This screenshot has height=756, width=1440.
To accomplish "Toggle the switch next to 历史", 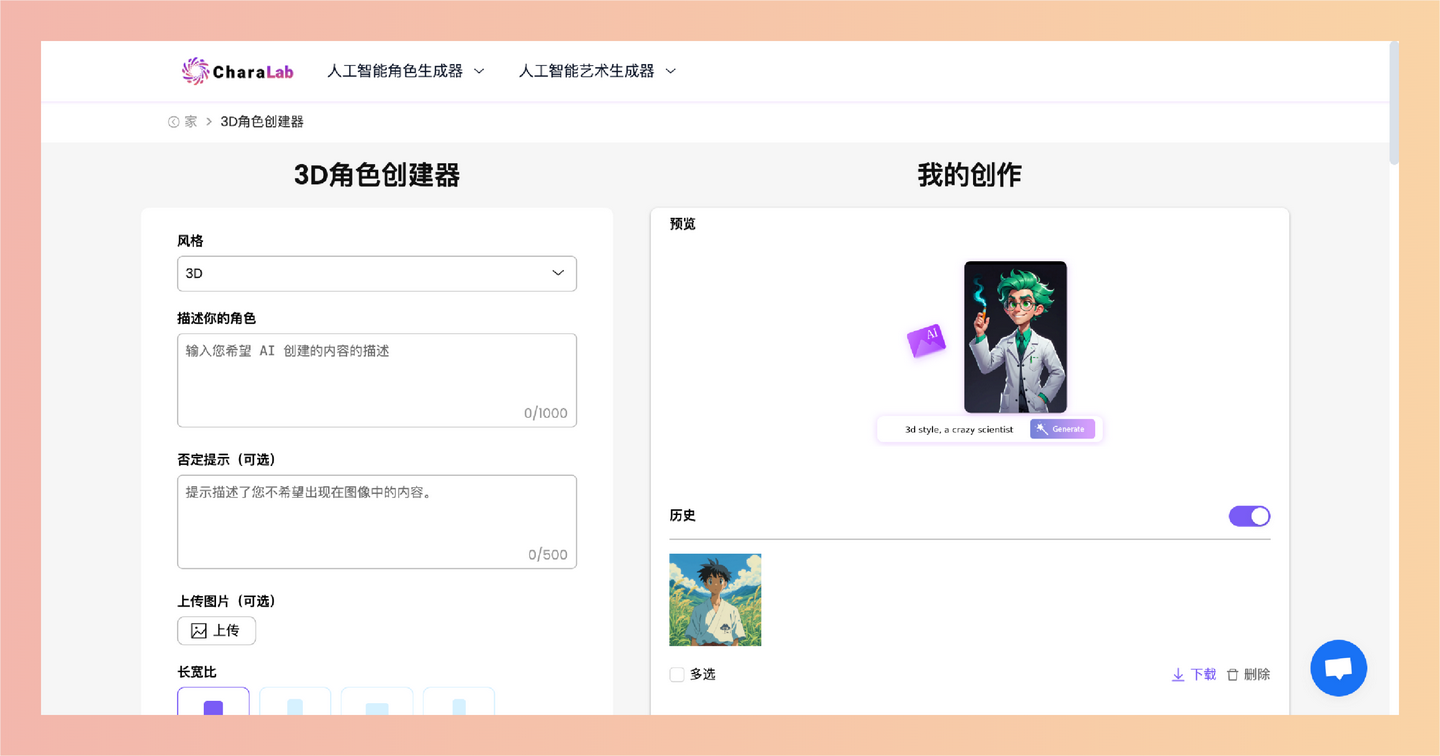I will pos(1249,515).
